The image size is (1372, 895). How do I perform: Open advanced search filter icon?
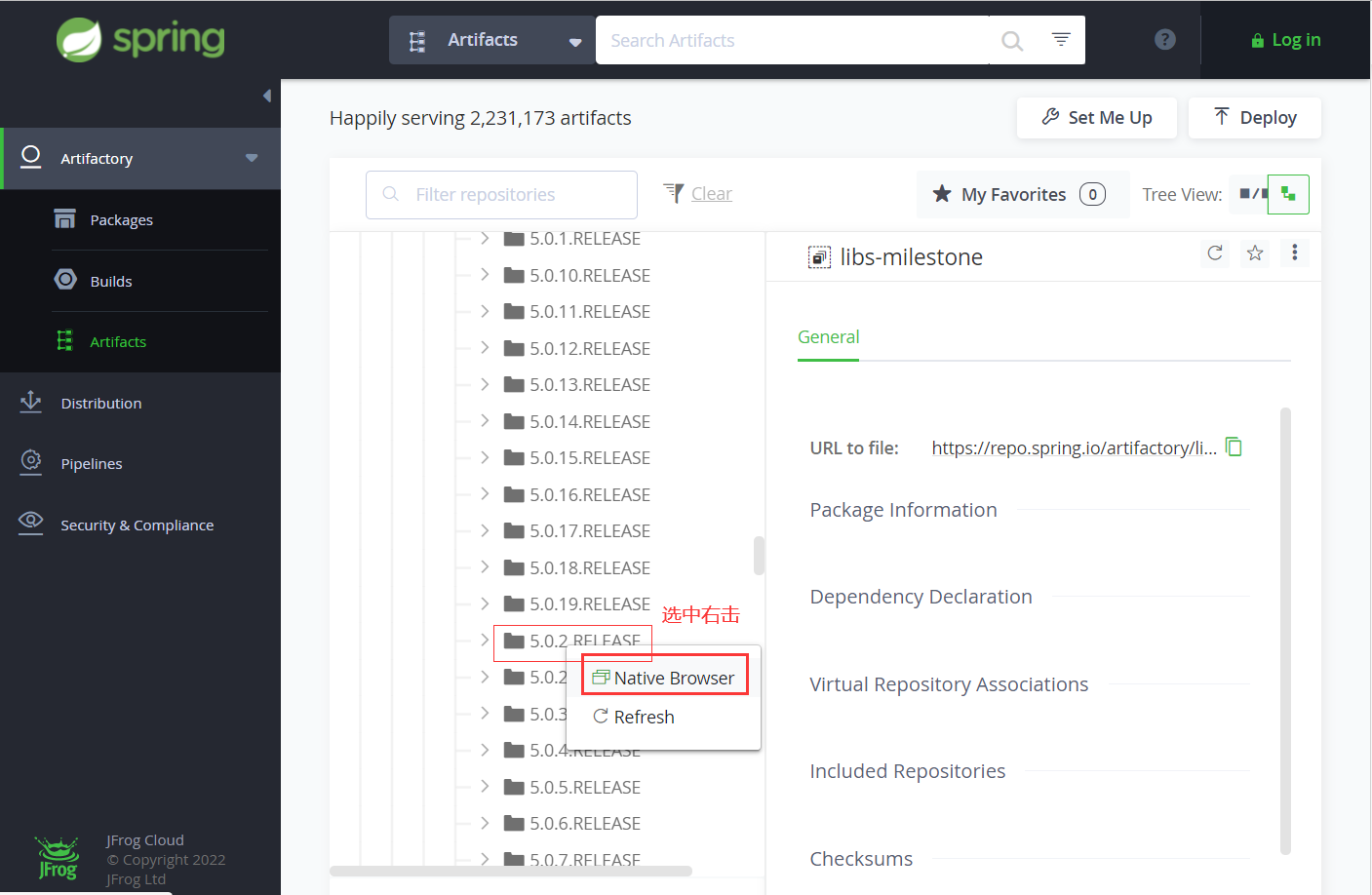(1061, 39)
